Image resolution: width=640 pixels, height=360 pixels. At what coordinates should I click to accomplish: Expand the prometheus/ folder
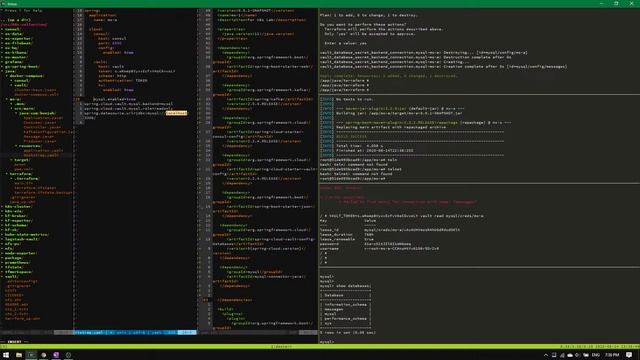(x=17, y=262)
